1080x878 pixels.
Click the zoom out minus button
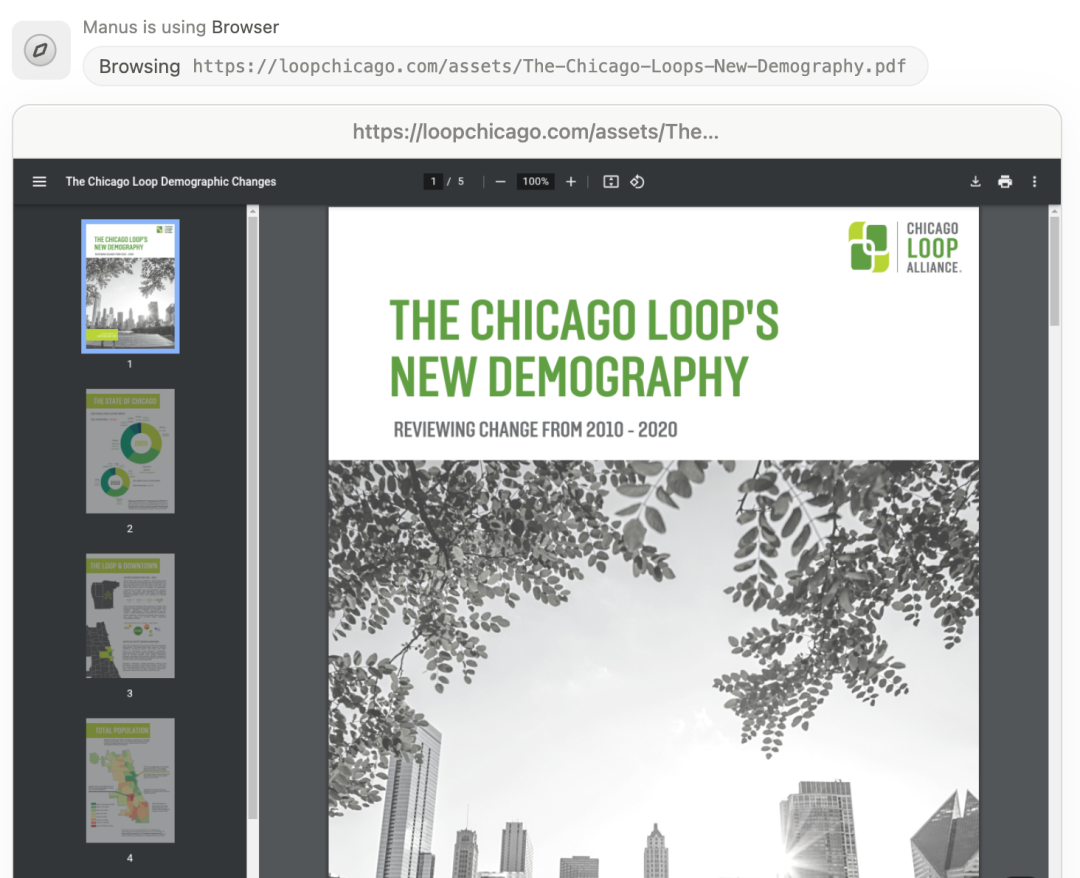click(500, 182)
